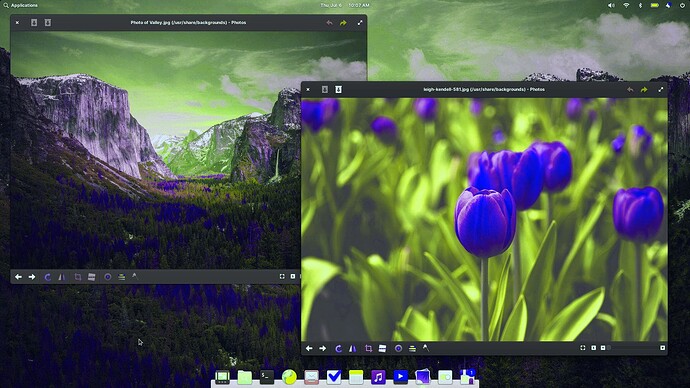Viewport: 690px width, 388px height.
Task: Open the Bluetooth indicator
Action: point(640,5)
